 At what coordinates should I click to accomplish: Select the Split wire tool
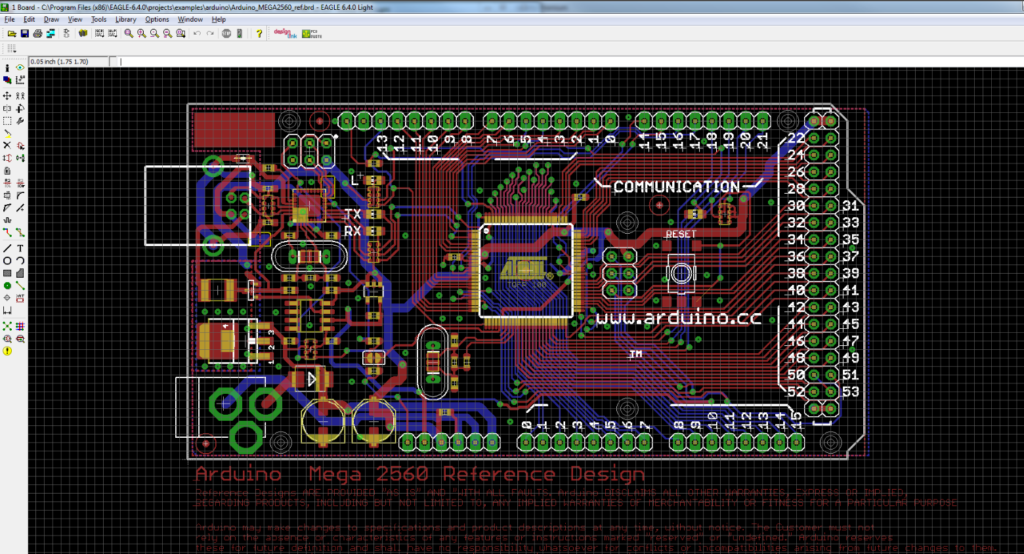(7, 208)
